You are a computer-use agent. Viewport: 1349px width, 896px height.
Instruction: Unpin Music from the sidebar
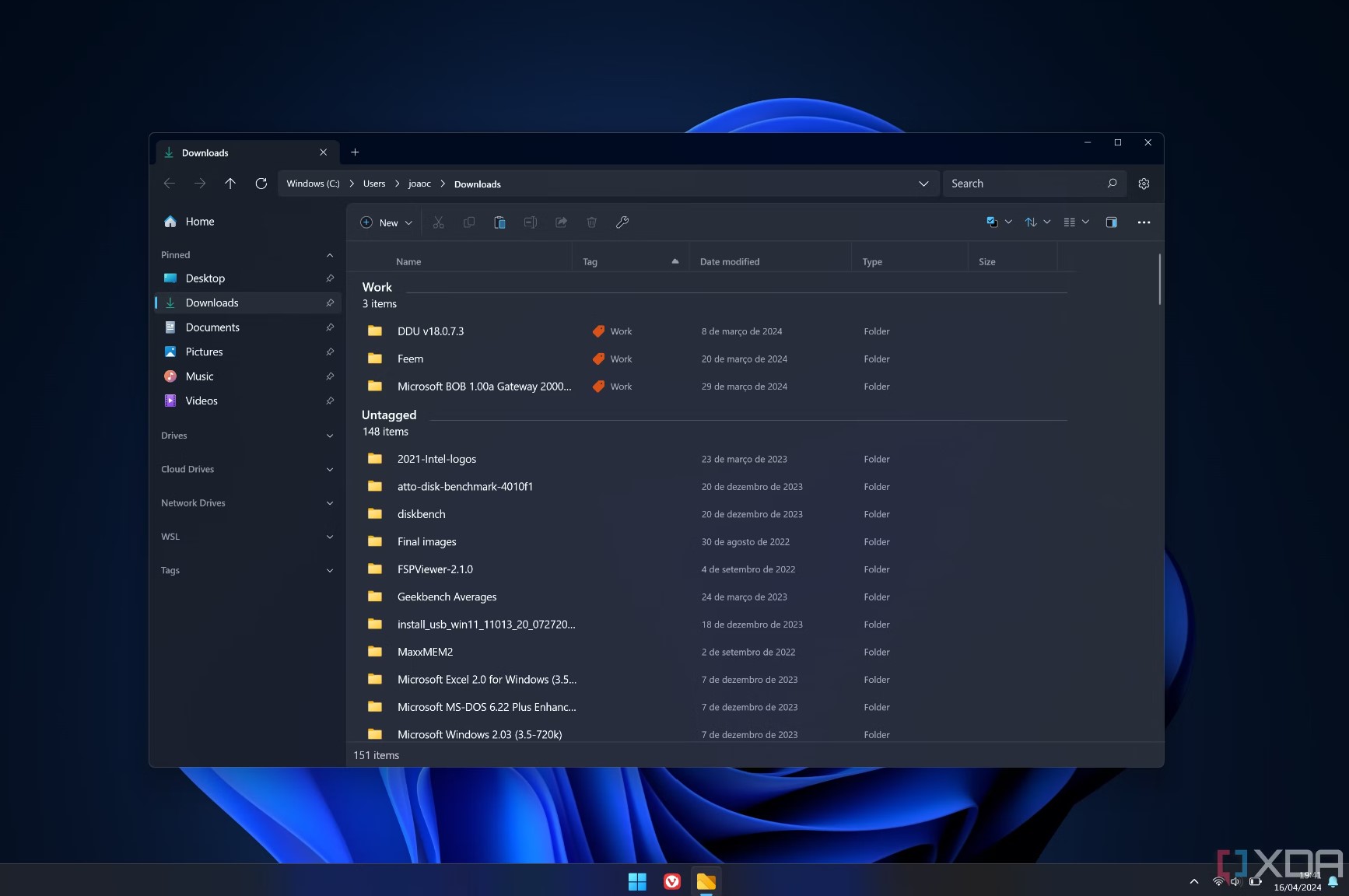[330, 376]
